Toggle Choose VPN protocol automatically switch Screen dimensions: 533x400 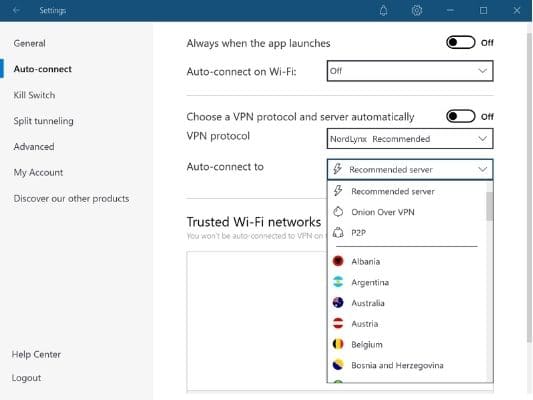pyautogui.click(x=460, y=116)
